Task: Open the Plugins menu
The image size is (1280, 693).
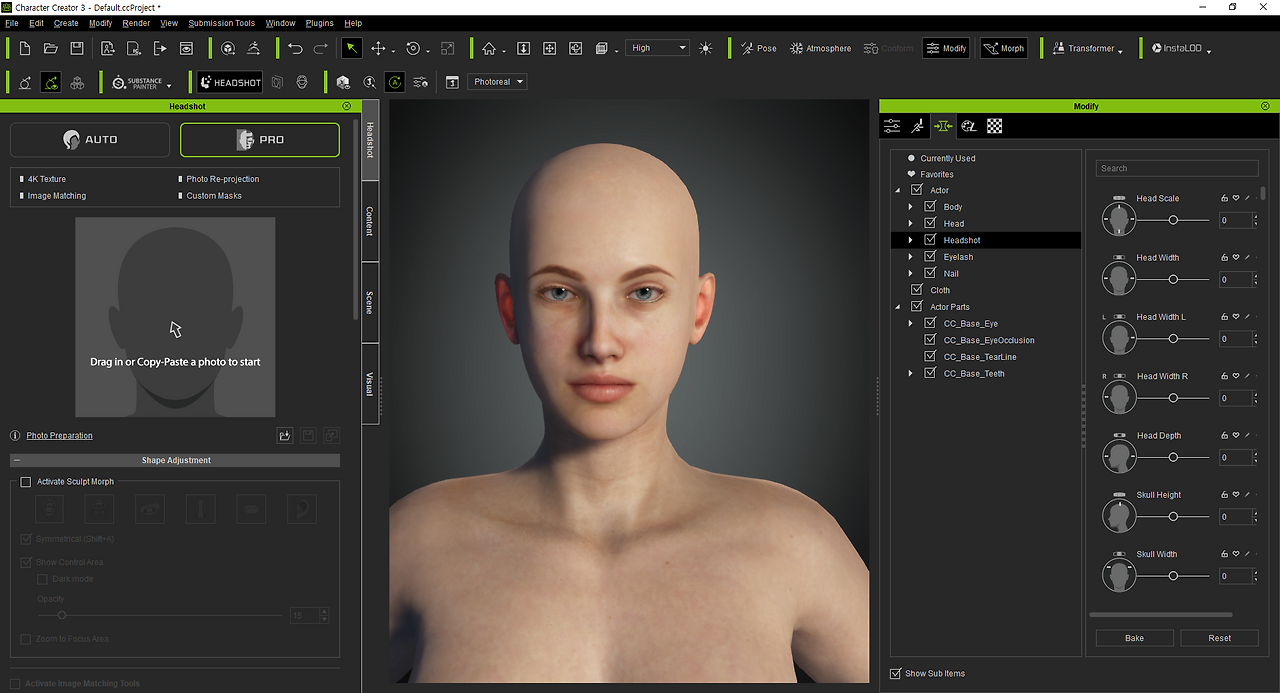Action: [320, 23]
